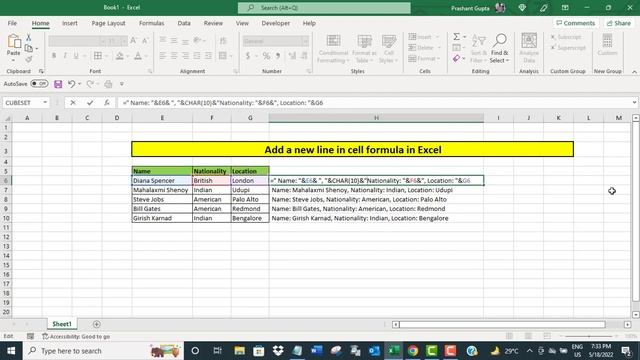Click the Paste clipboard icon
Screen dimensions: 640x360
[13, 42]
